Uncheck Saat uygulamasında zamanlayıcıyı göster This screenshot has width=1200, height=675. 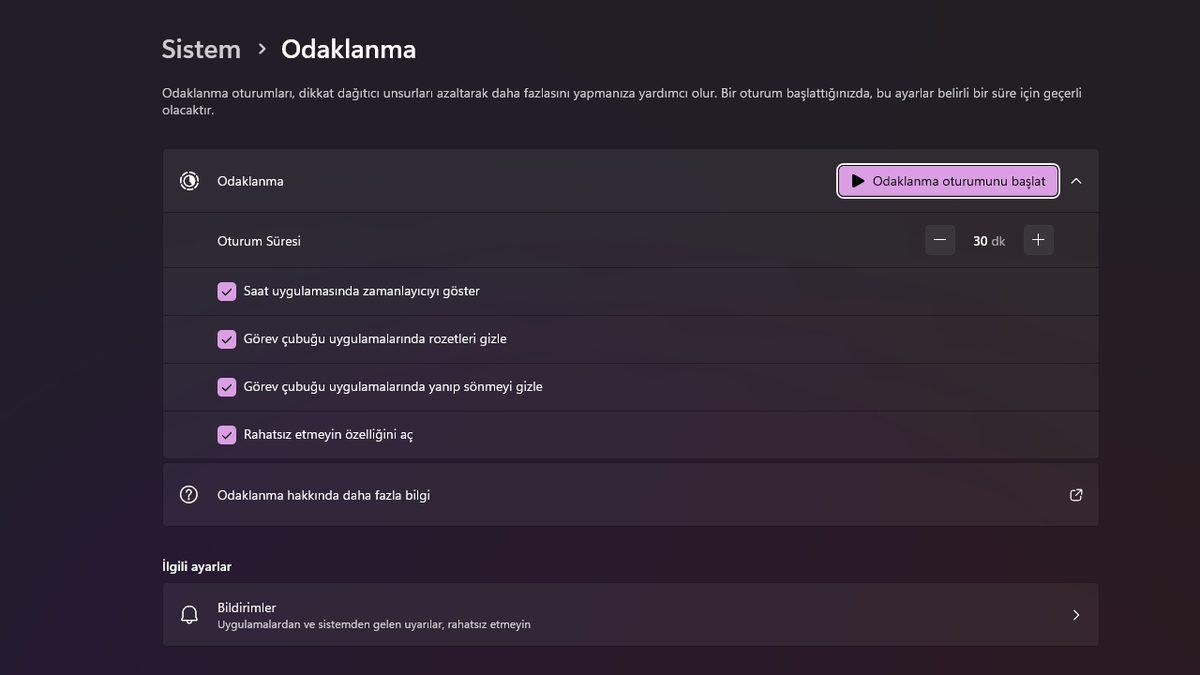click(x=227, y=290)
